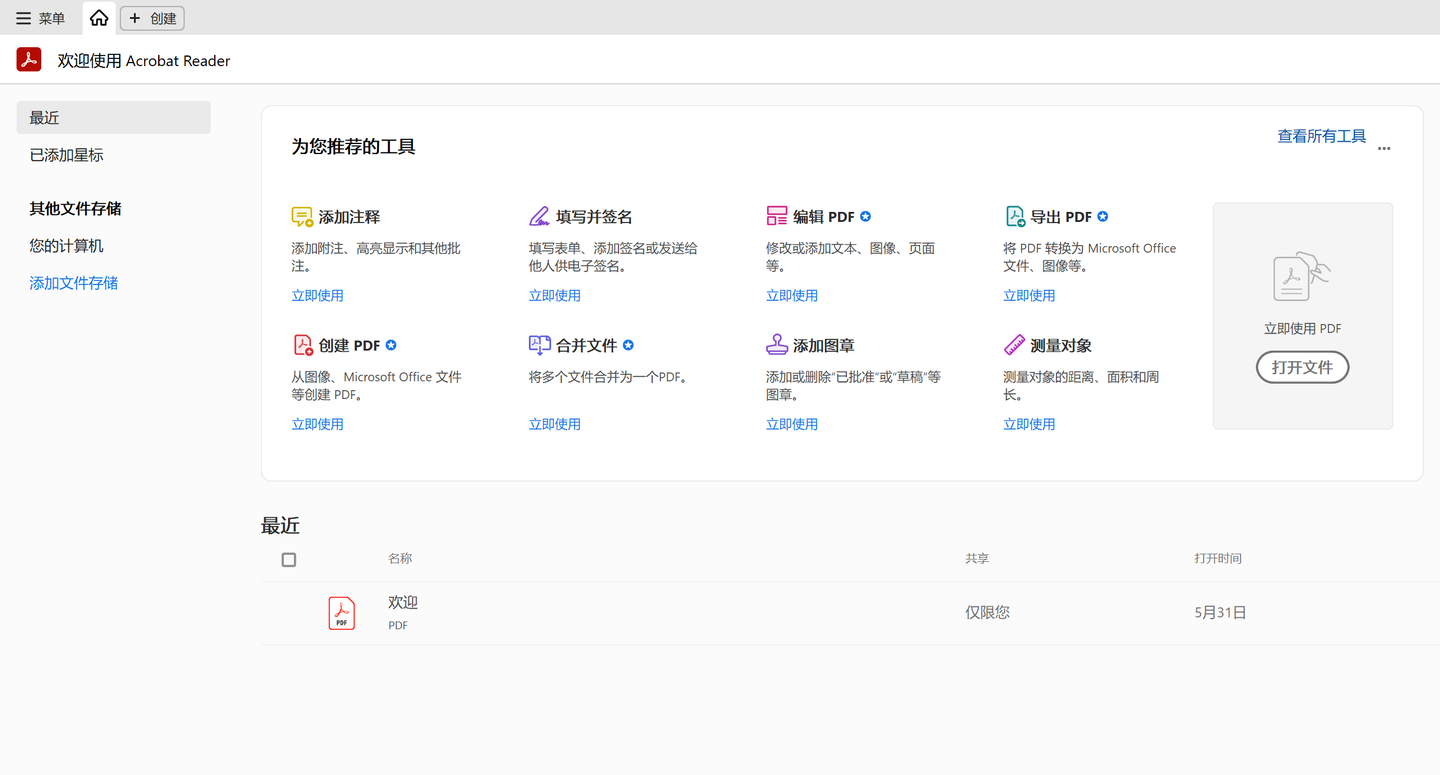Go to the Home tab icon

99,18
